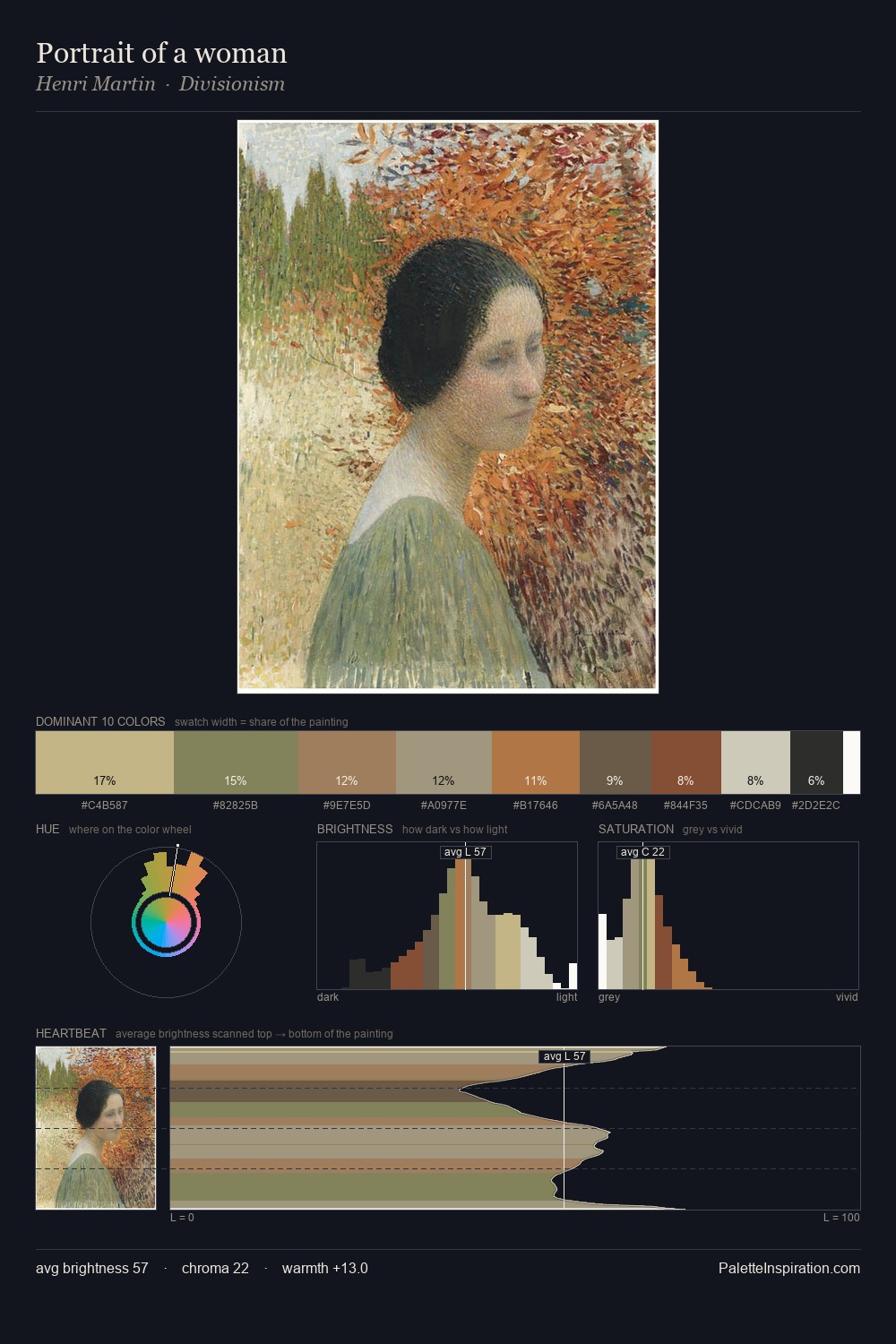The height and width of the screenshot is (1344, 896).
Task: Click the hex code '#A0977E' text
Action: [444, 806]
